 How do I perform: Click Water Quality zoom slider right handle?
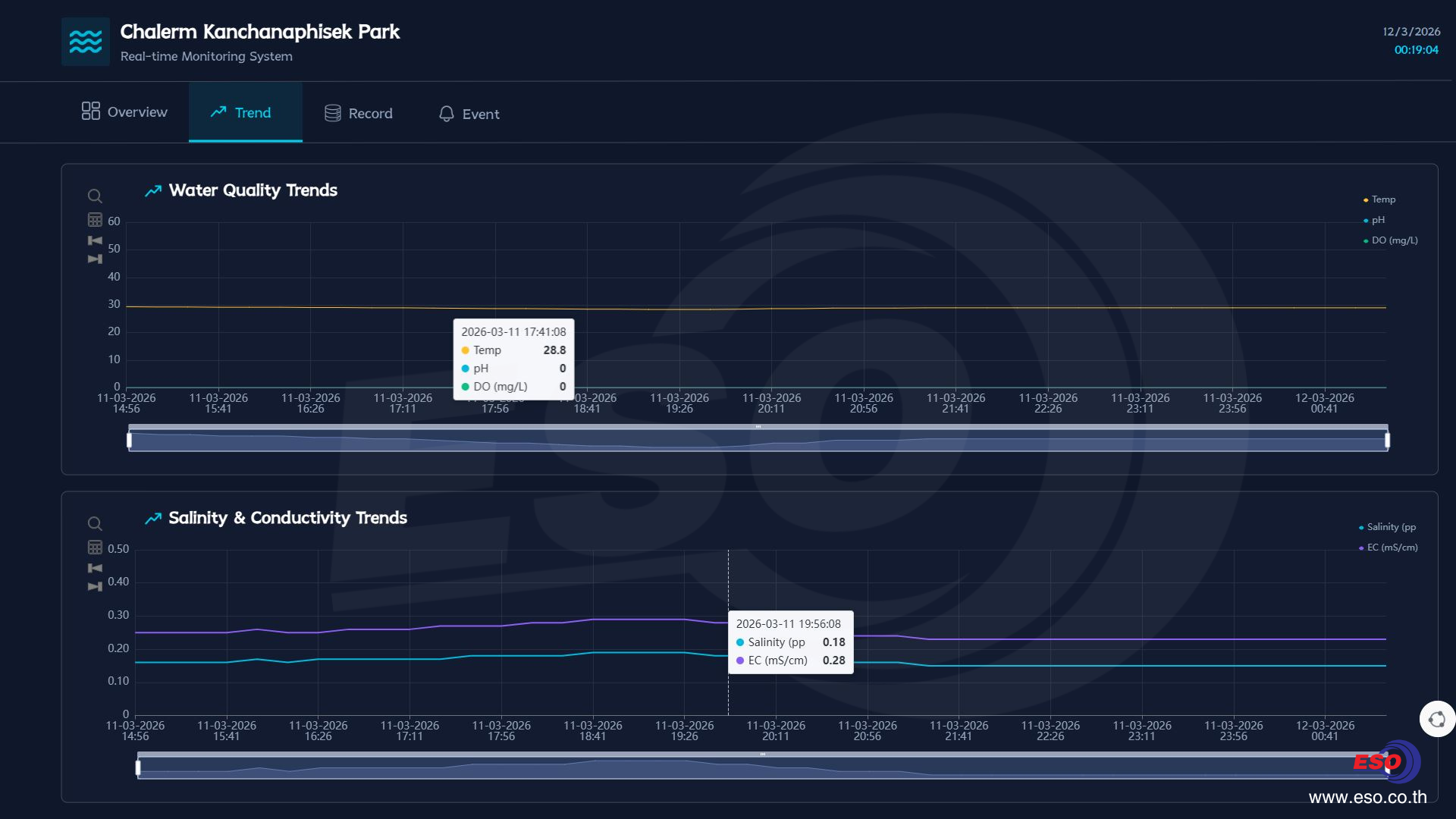pos(1387,441)
